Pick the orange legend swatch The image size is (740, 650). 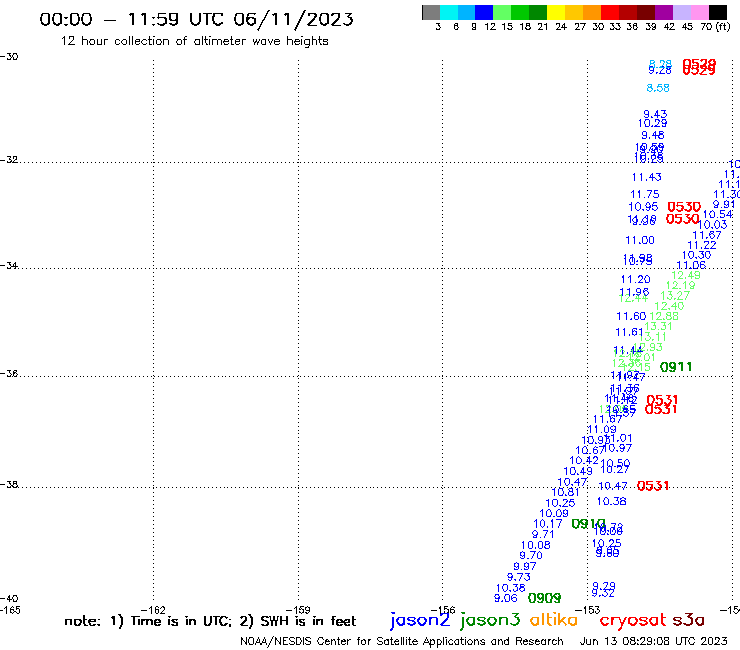592,13
